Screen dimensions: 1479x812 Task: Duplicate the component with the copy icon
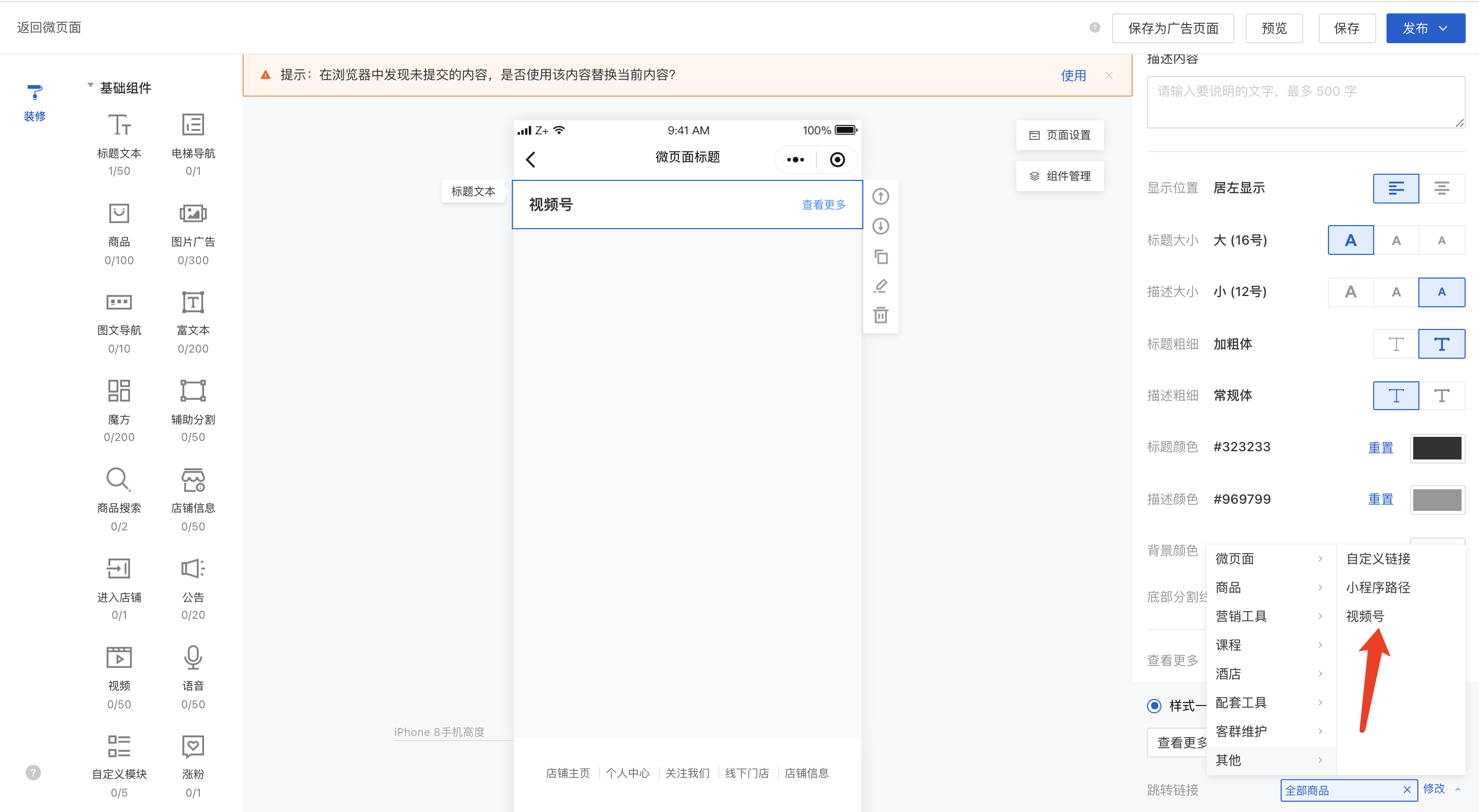coord(880,256)
